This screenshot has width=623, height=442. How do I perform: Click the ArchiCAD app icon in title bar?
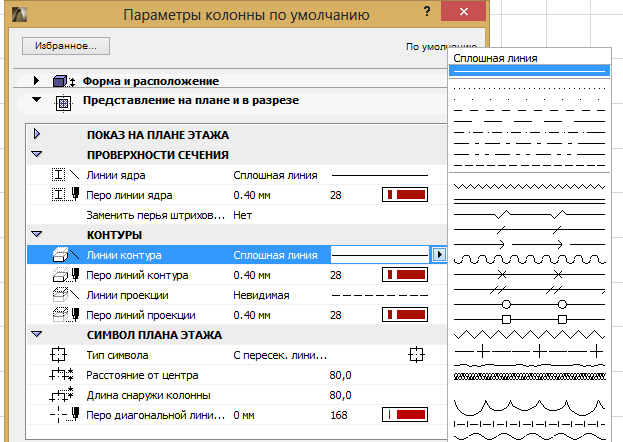[19, 15]
